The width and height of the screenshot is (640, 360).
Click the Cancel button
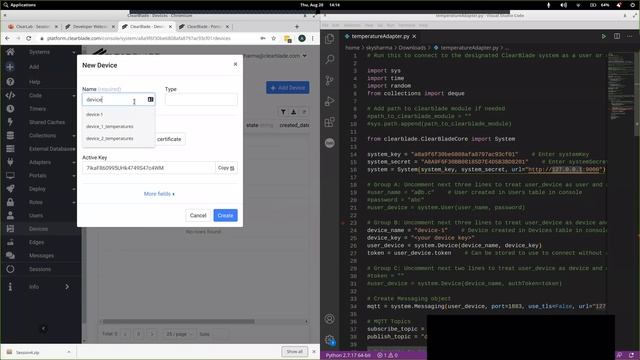(198, 215)
